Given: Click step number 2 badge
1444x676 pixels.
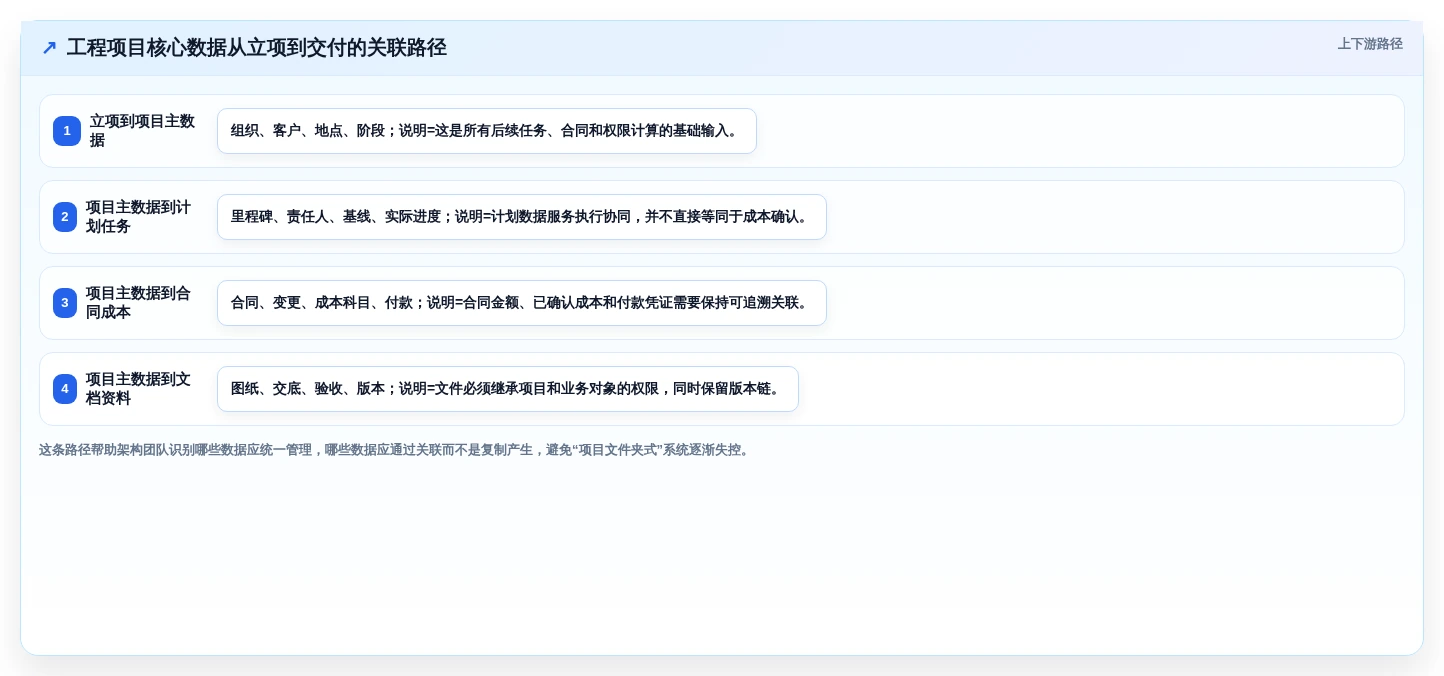Looking at the screenshot, I should pos(65,217).
